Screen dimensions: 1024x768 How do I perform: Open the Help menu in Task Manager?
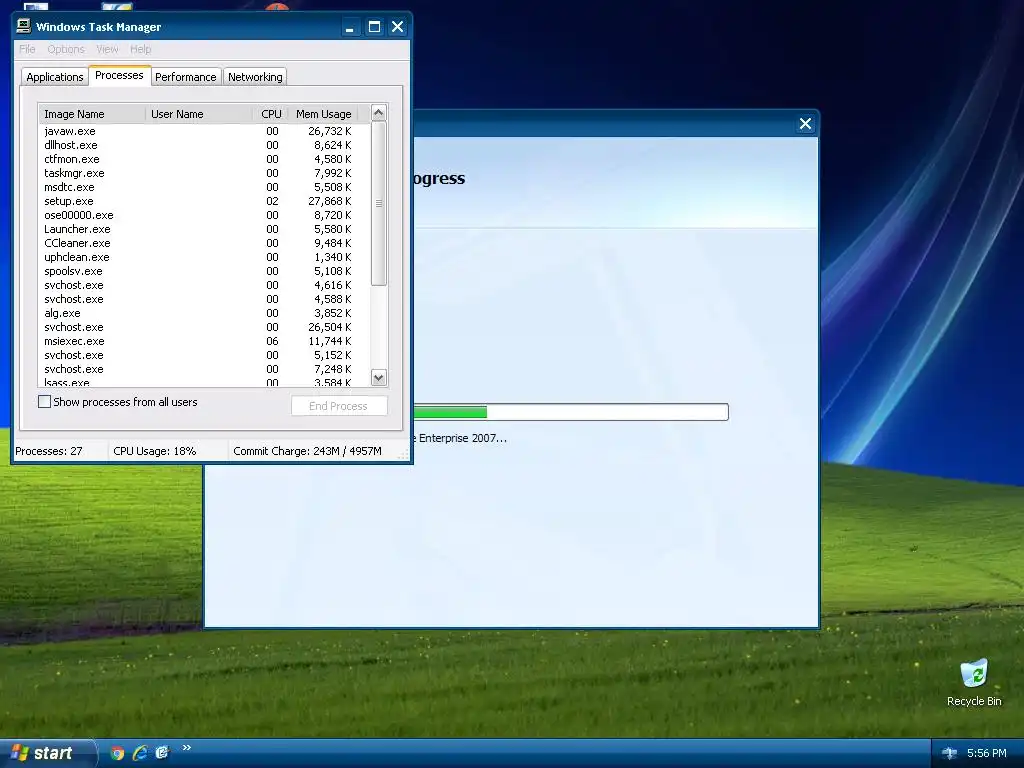(140, 49)
